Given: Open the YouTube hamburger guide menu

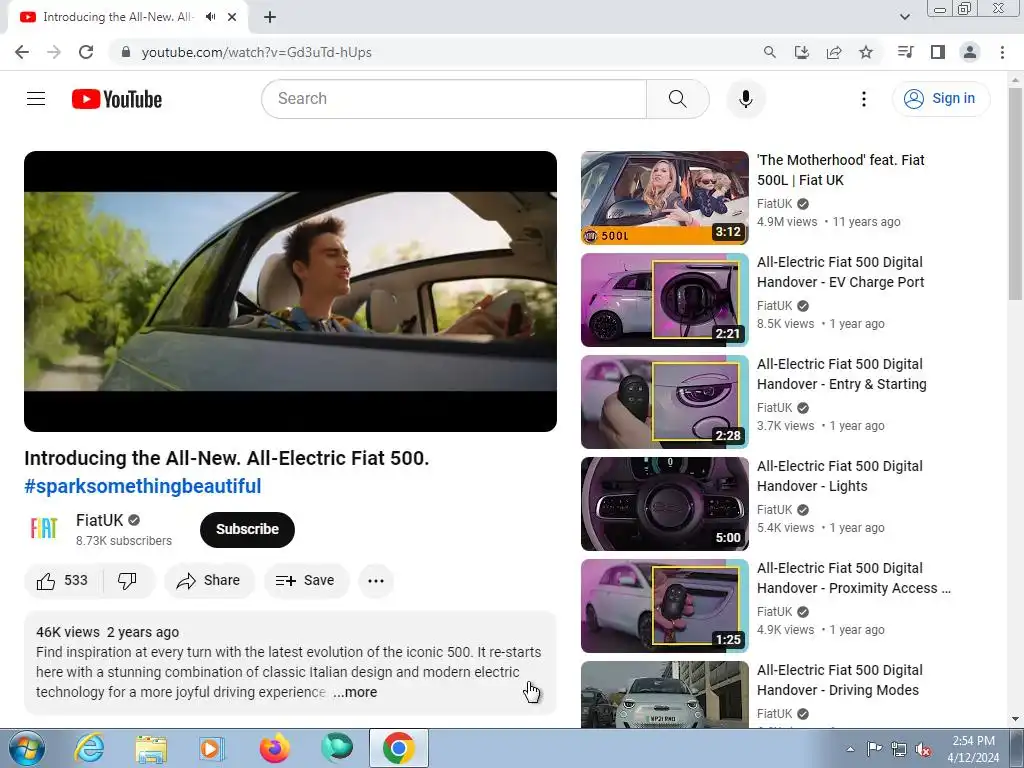Looking at the screenshot, I should (36, 99).
